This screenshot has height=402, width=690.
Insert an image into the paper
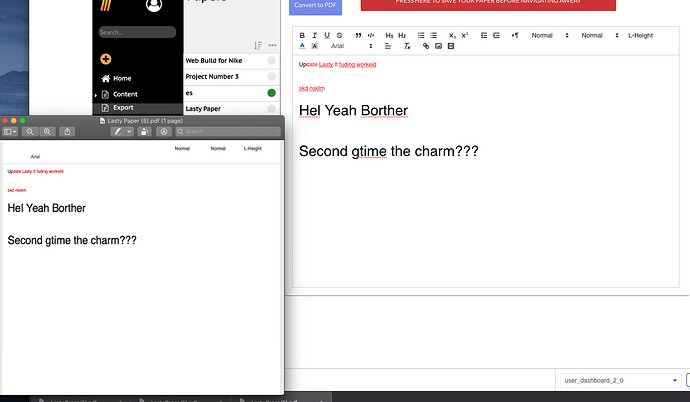click(438, 46)
